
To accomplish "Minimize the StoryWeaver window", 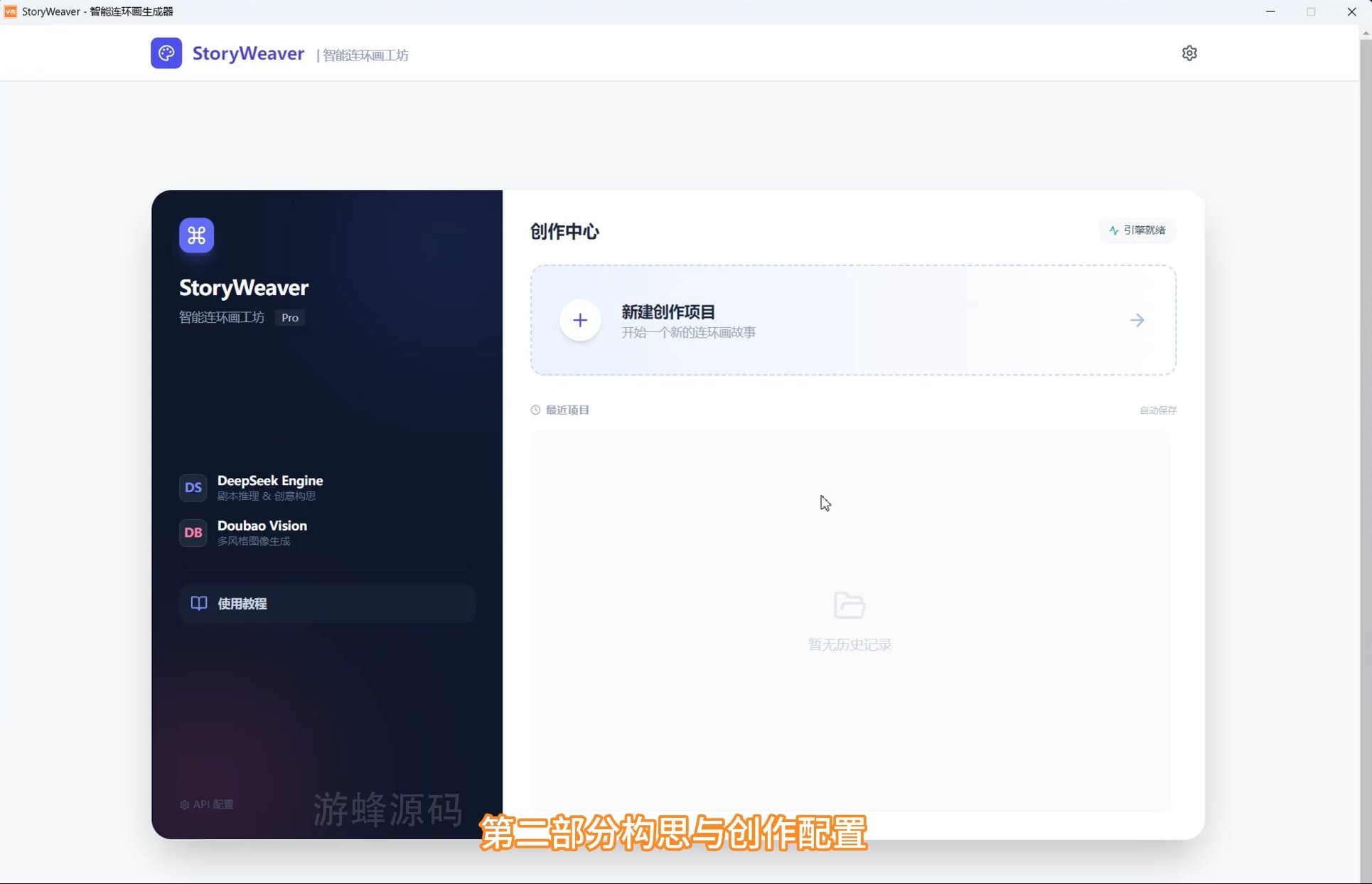I will point(1270,11).
